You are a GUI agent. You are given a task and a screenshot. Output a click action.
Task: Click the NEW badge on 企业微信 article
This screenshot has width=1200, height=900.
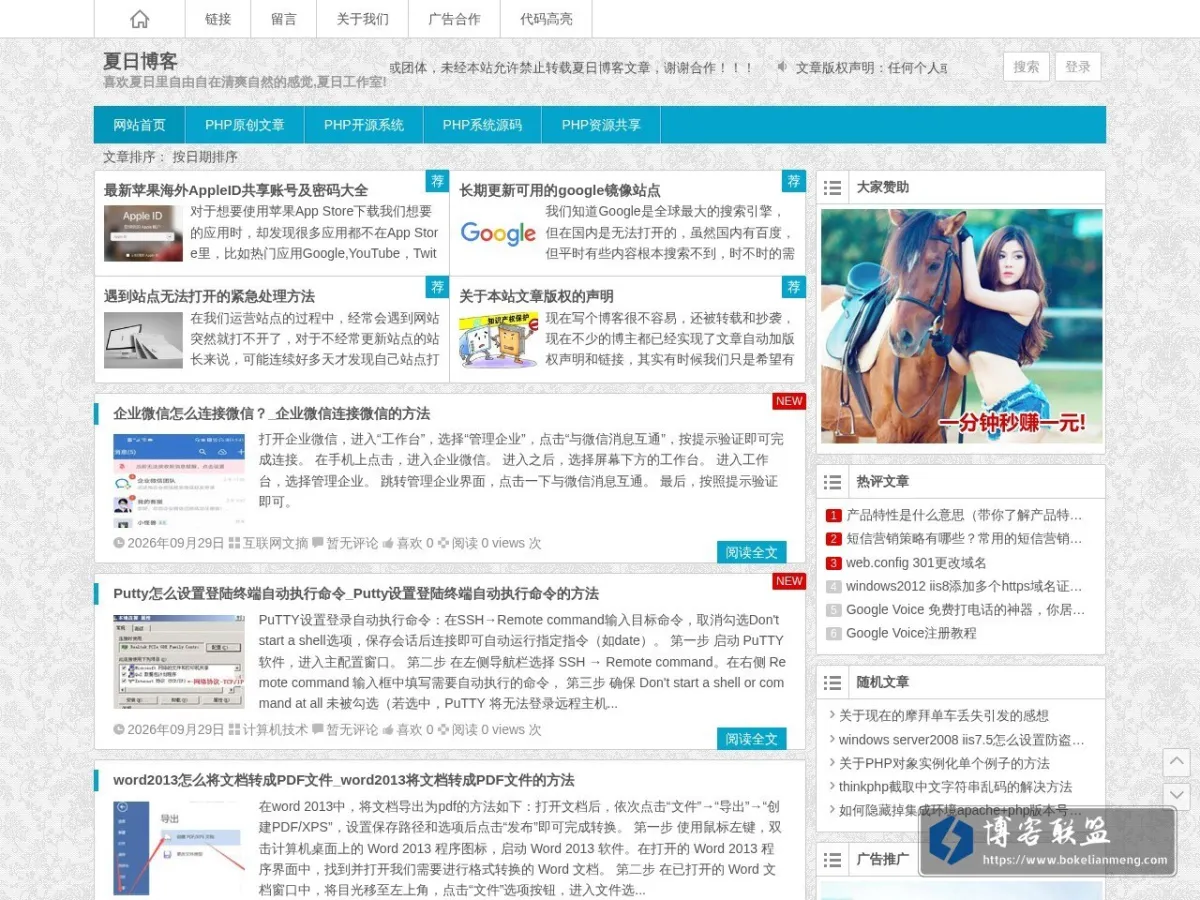point(789,401)
